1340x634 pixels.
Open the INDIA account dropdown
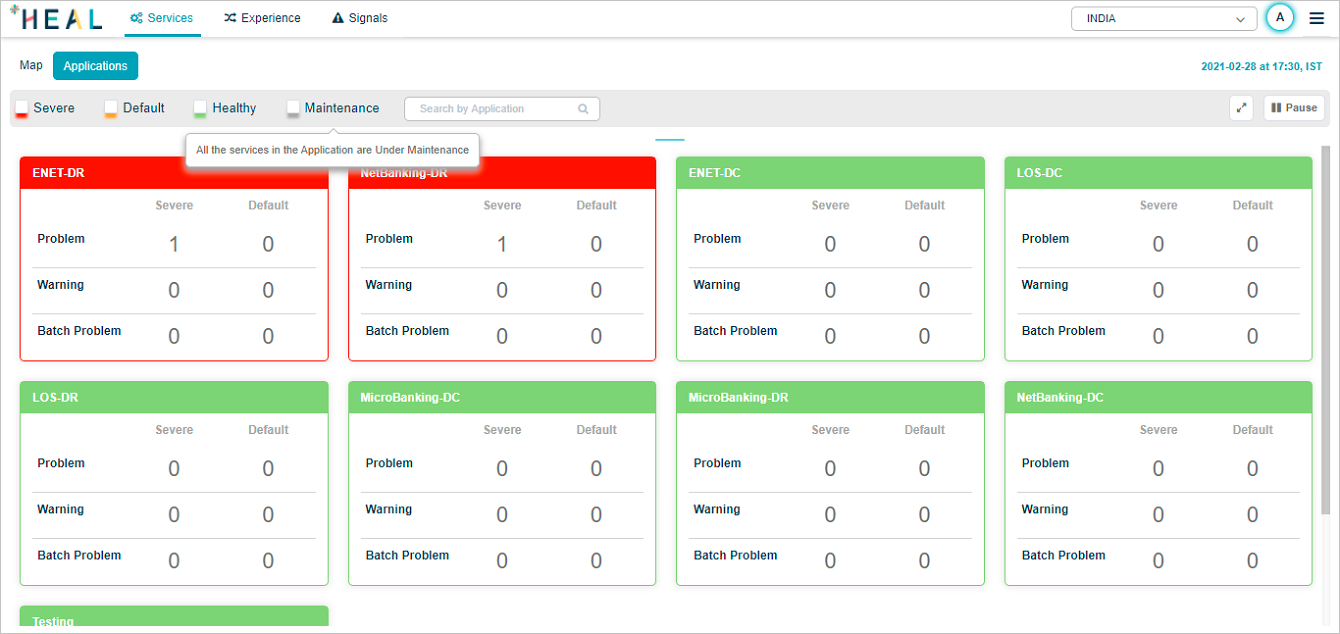coord(1163,19)
